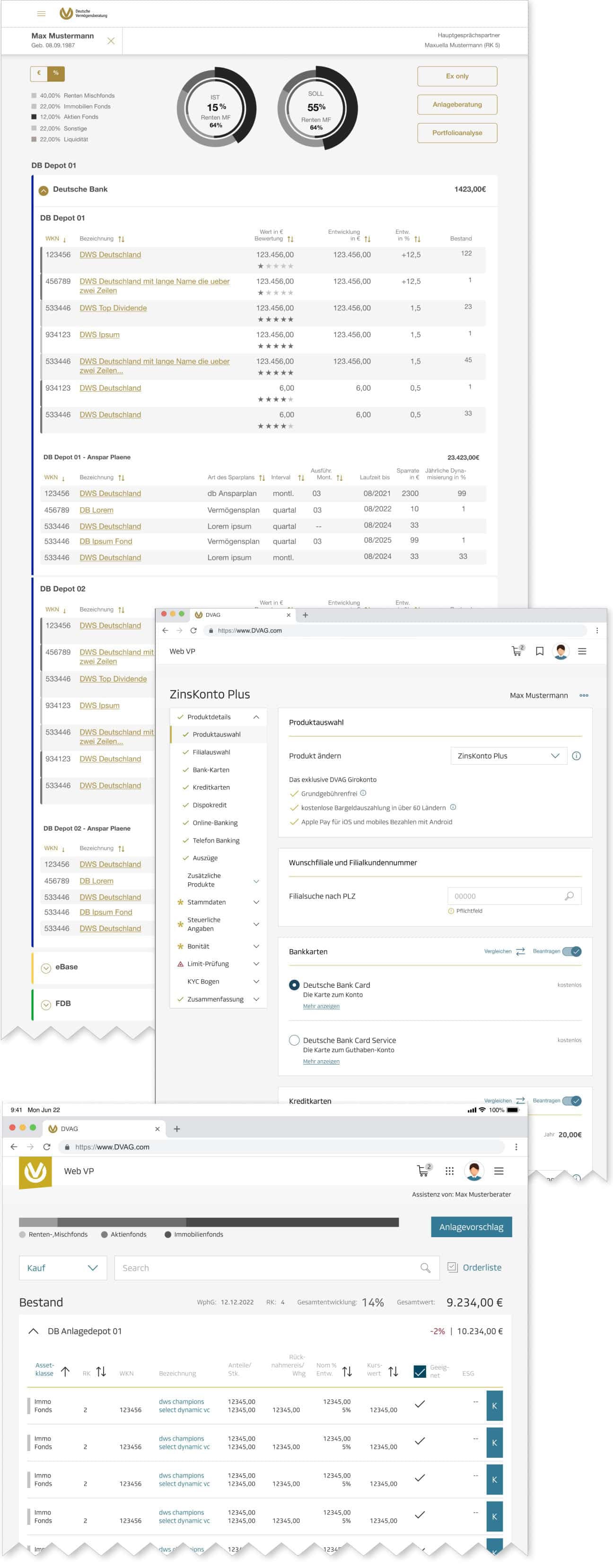
Task: Collapse the Deutsche Bank depot section
Action: point(43,190)
